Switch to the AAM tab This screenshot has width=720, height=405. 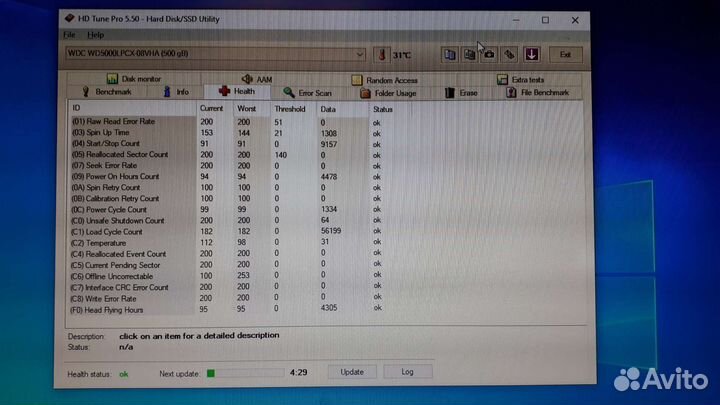[257, 79]
